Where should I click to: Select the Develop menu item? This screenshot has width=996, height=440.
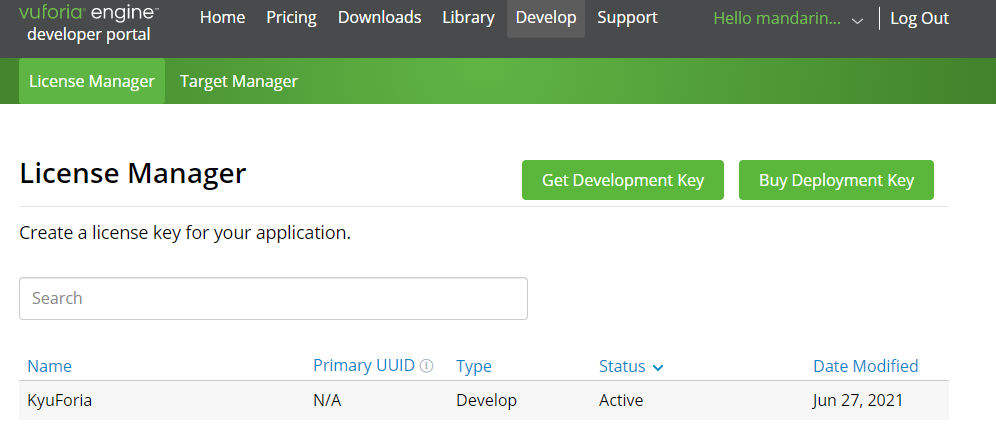546,18
